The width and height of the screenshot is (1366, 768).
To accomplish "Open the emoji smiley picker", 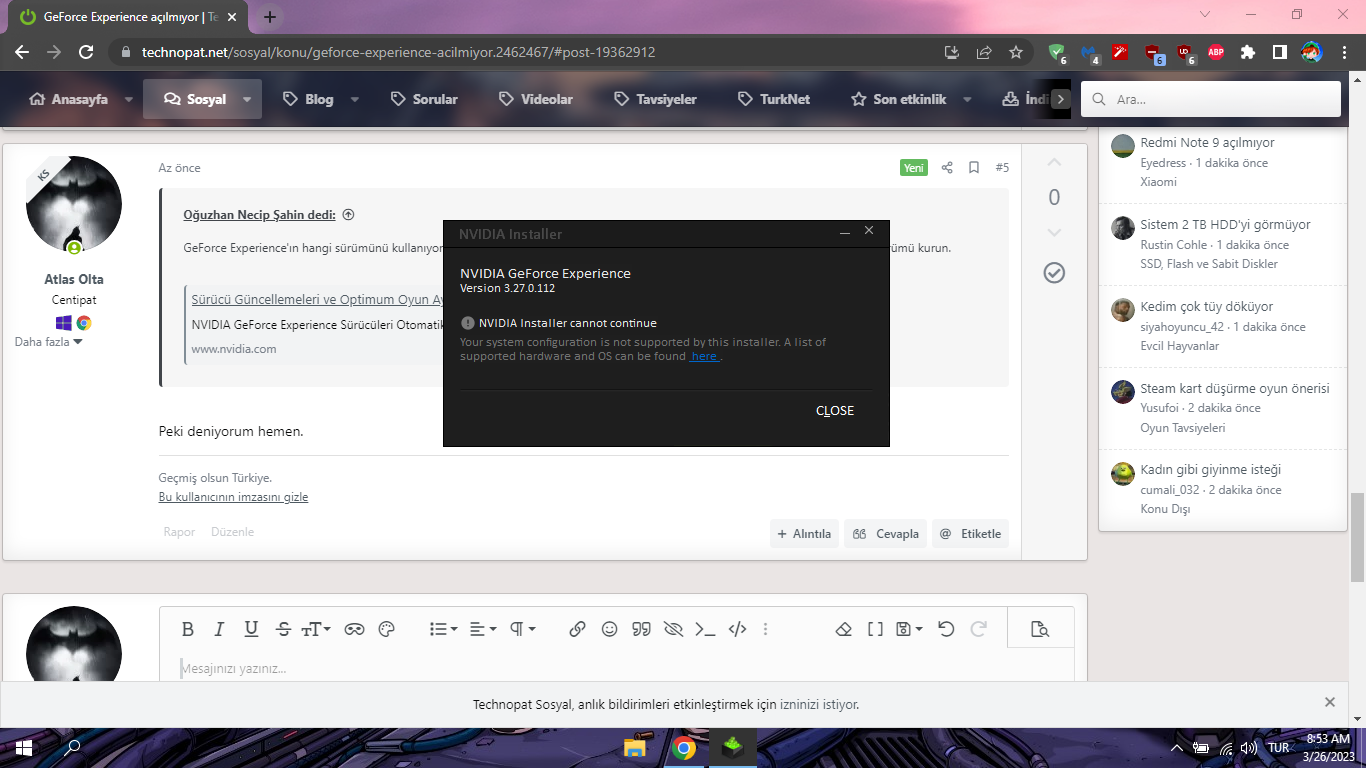I will 609,629.
